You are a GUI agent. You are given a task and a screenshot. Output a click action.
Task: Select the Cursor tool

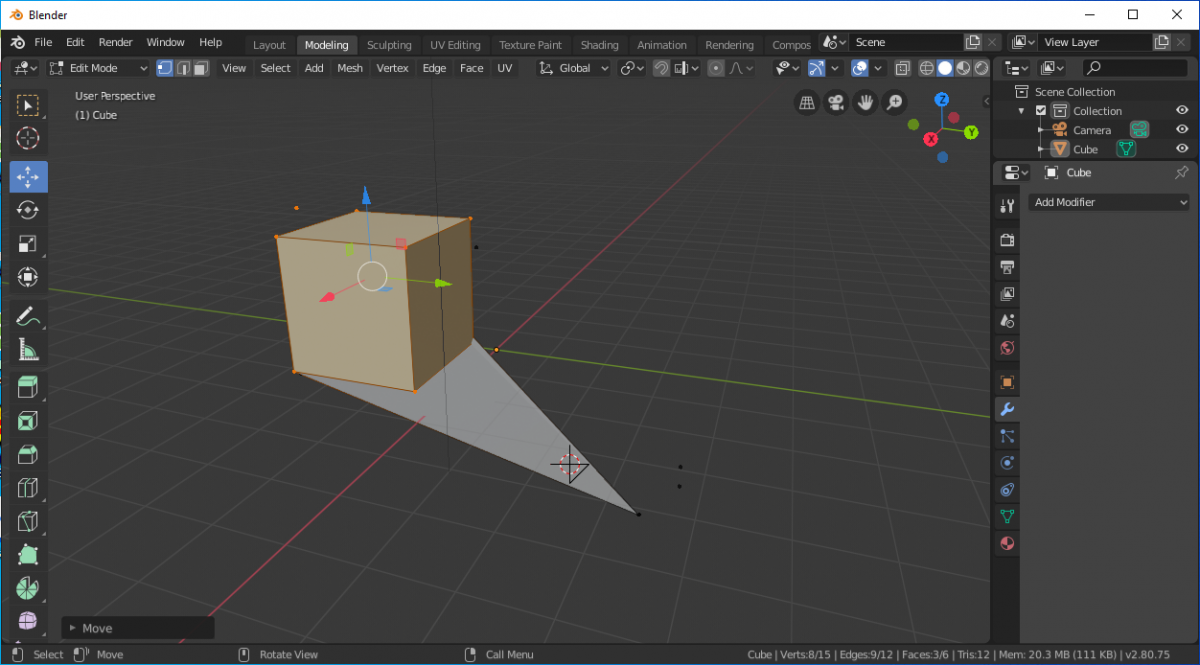(28, 138)
